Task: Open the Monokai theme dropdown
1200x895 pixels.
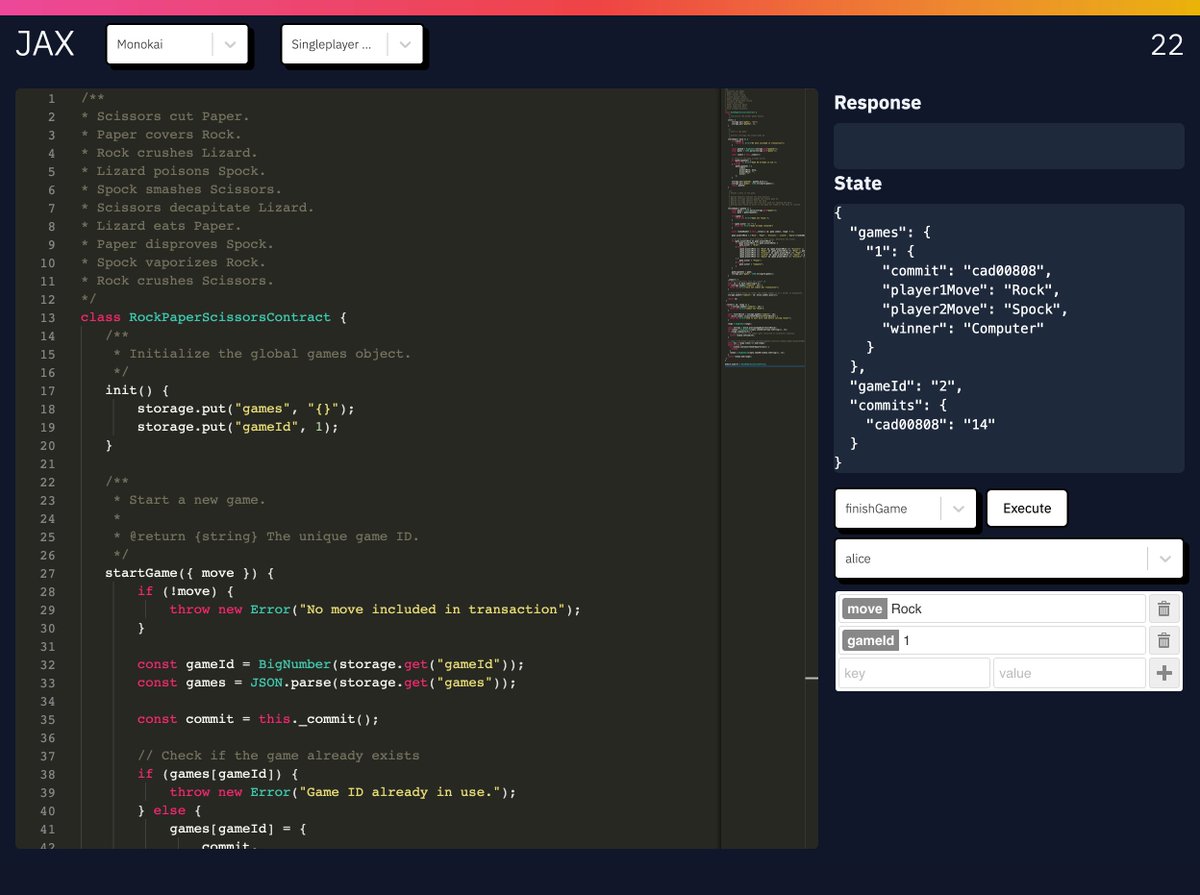Action: point(177,44)
